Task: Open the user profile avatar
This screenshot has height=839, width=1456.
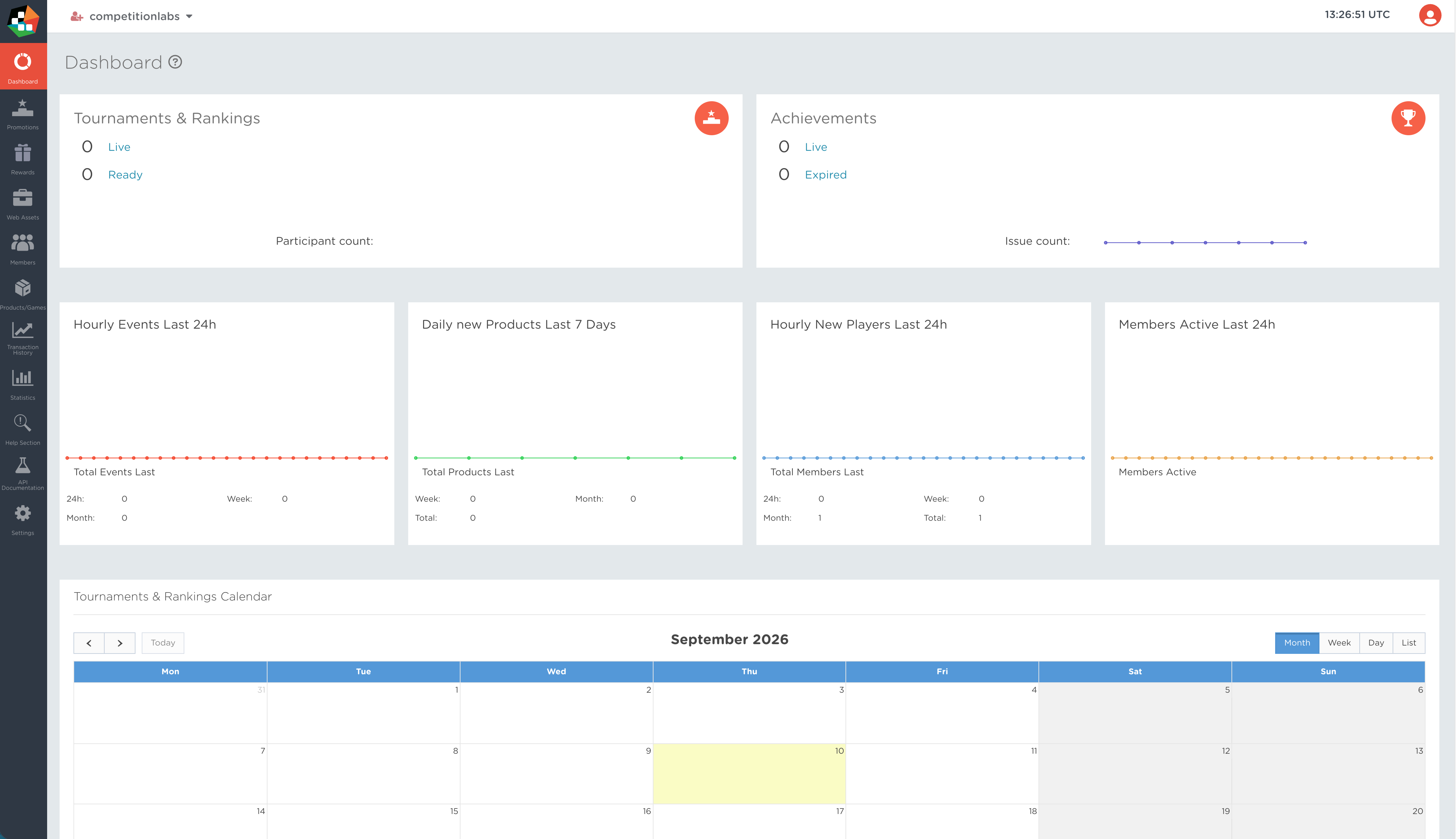Action: click(1430, 16)
